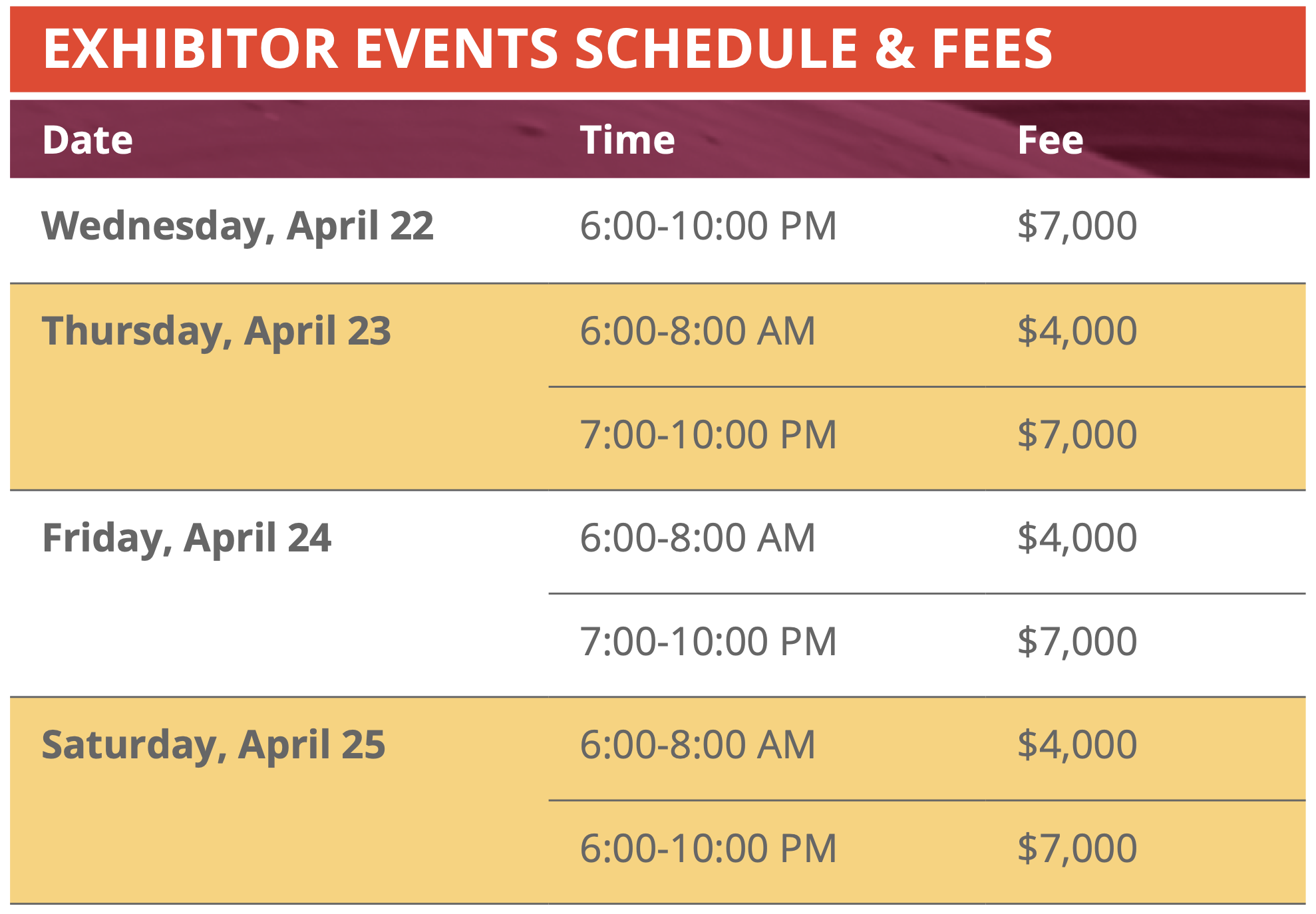Screen dimensions: 1316x914
Task: Click the Exhibitor Events Schedule & Fees title
Action: [547, 49]
